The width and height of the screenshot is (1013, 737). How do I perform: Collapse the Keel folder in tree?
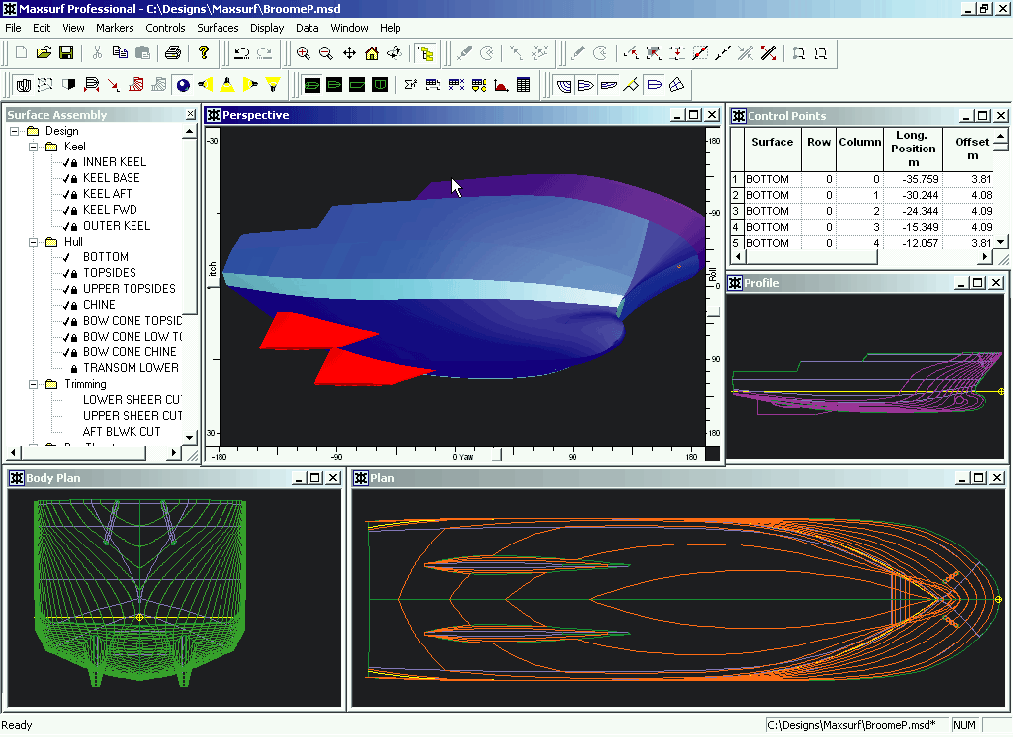click(x=35, y=147)
